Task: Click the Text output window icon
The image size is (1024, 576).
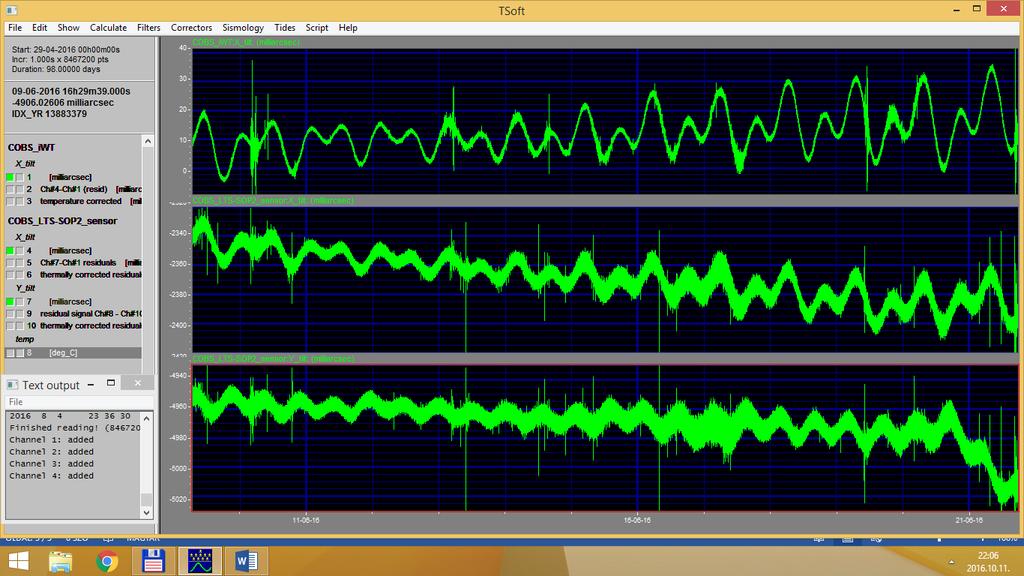Action: (x=12, y=385)
